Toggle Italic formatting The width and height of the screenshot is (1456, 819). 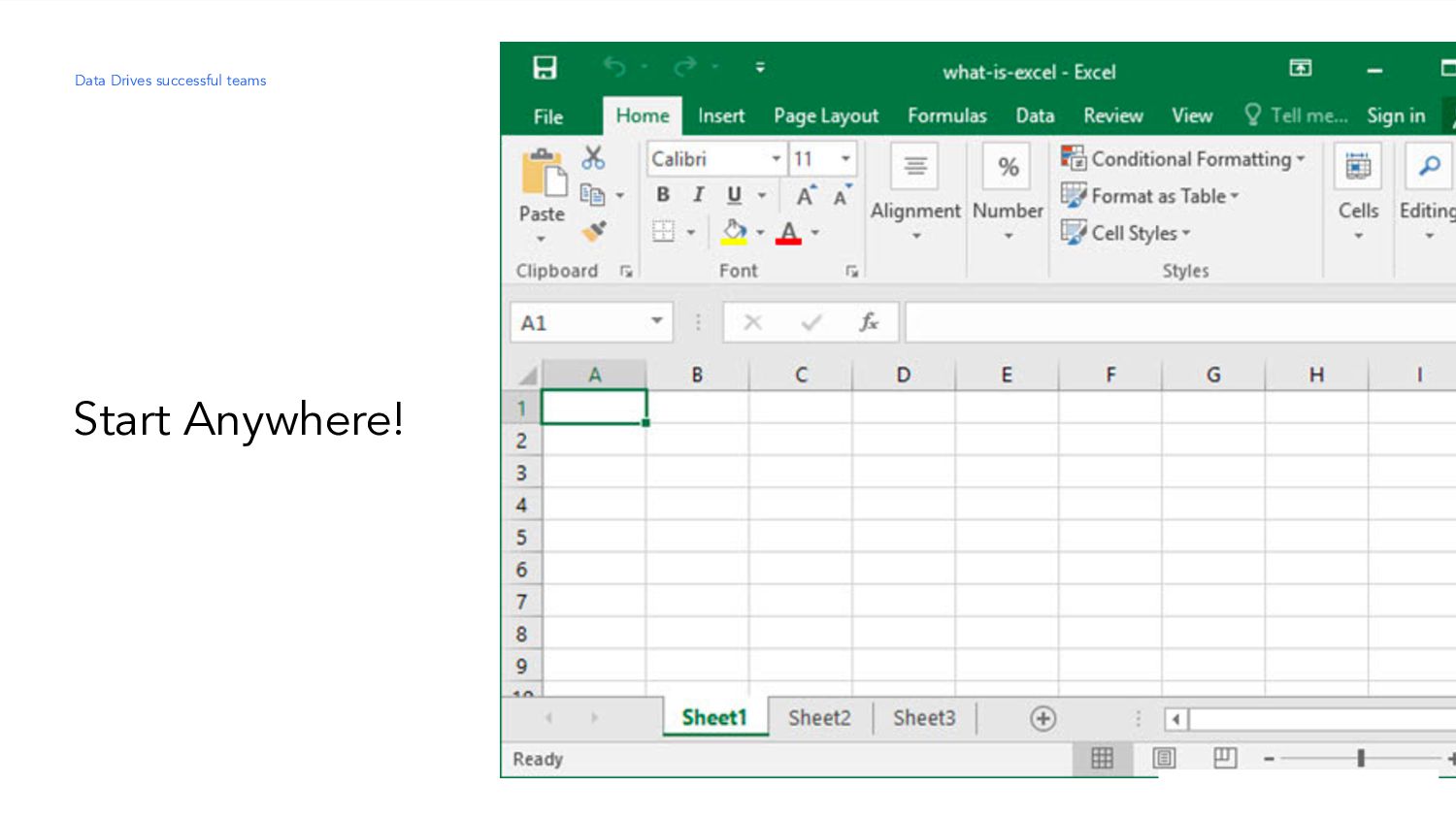click(698, 195)
